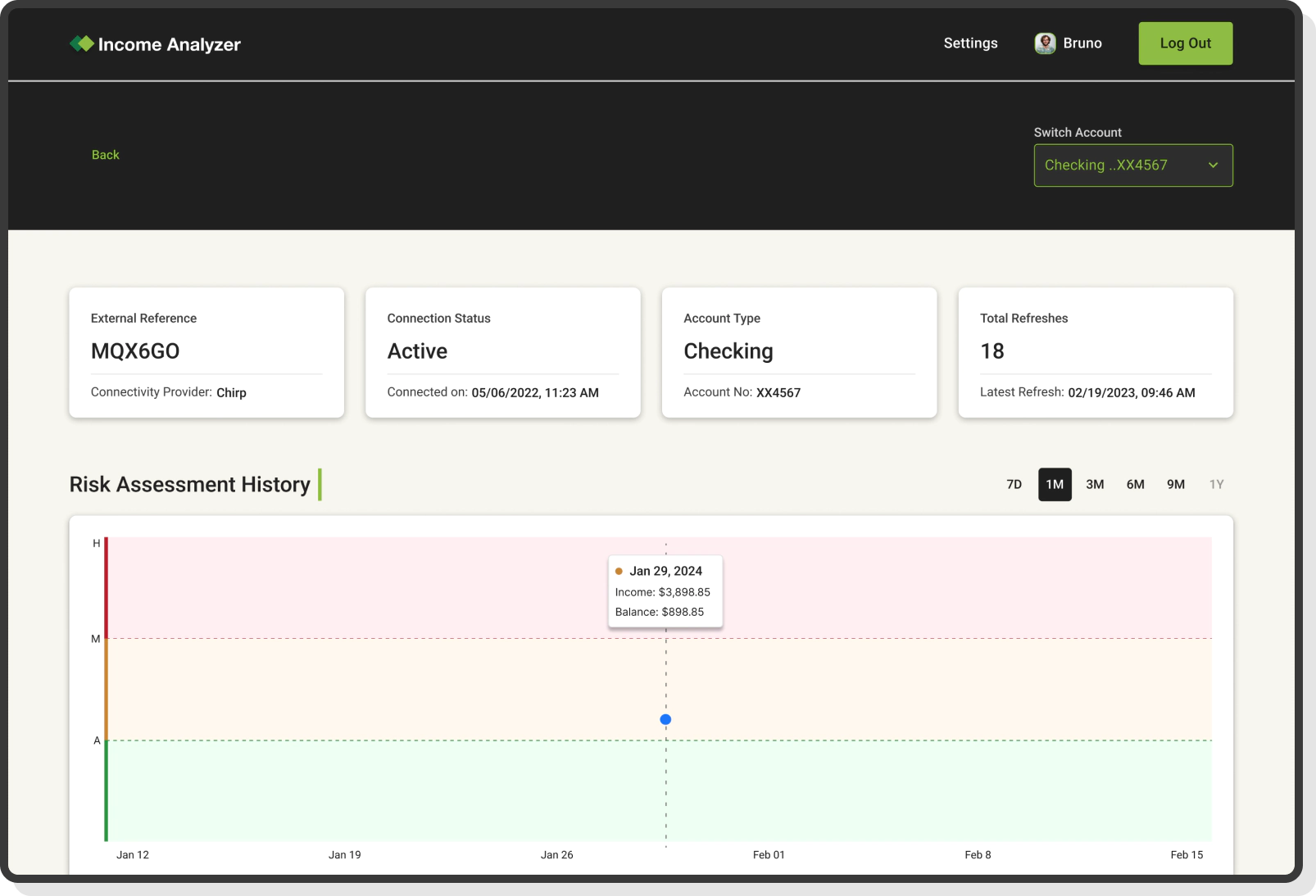The image size is (1316, 896).
Task: Enable the 1Y time range
Action: [1216, 484]
